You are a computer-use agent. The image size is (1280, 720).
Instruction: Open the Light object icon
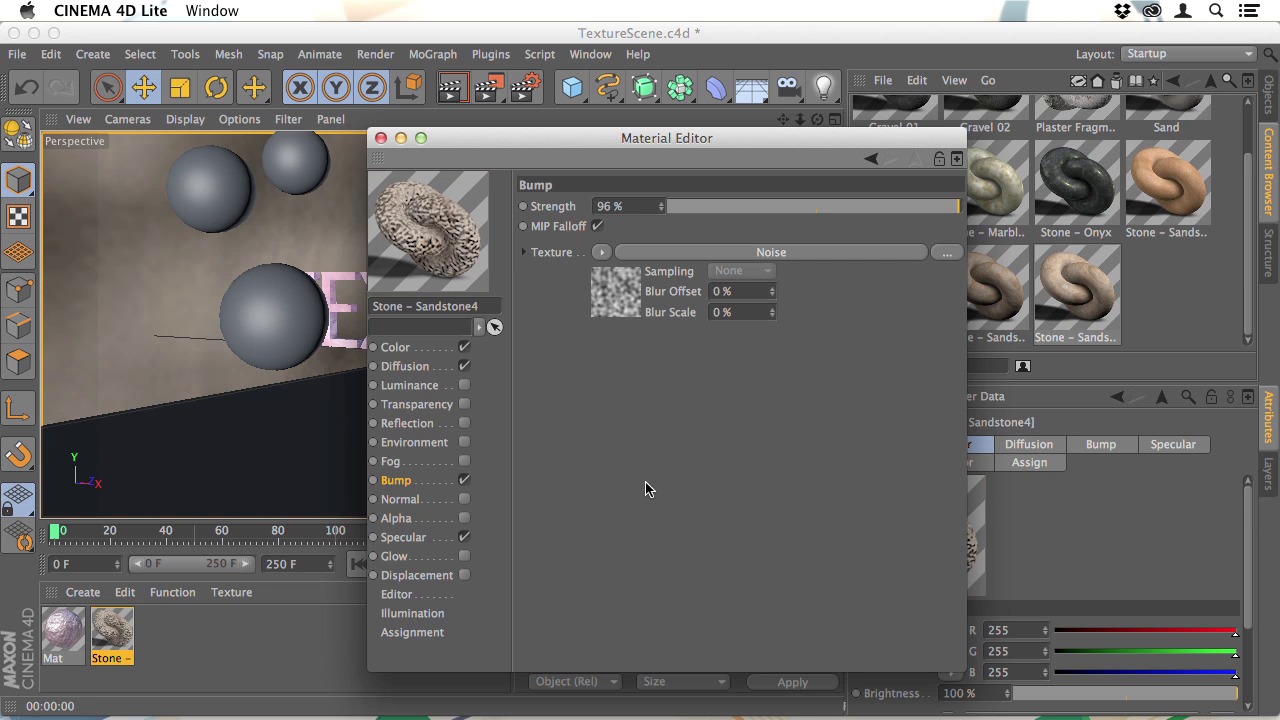pos(824,88)
